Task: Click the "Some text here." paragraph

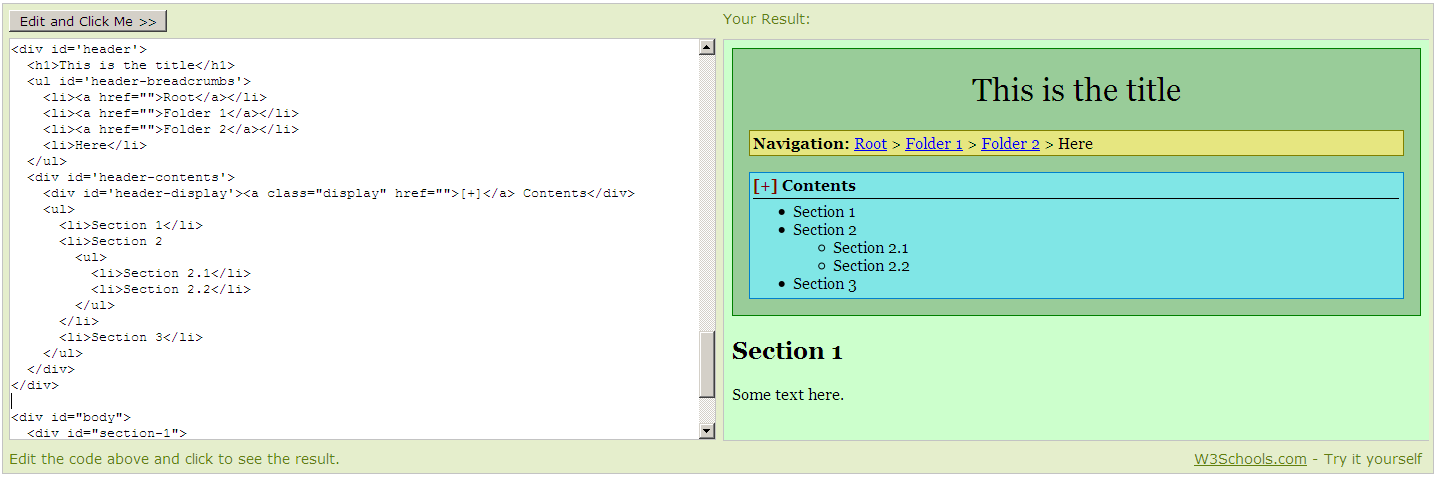Action: tap(788, 395)
